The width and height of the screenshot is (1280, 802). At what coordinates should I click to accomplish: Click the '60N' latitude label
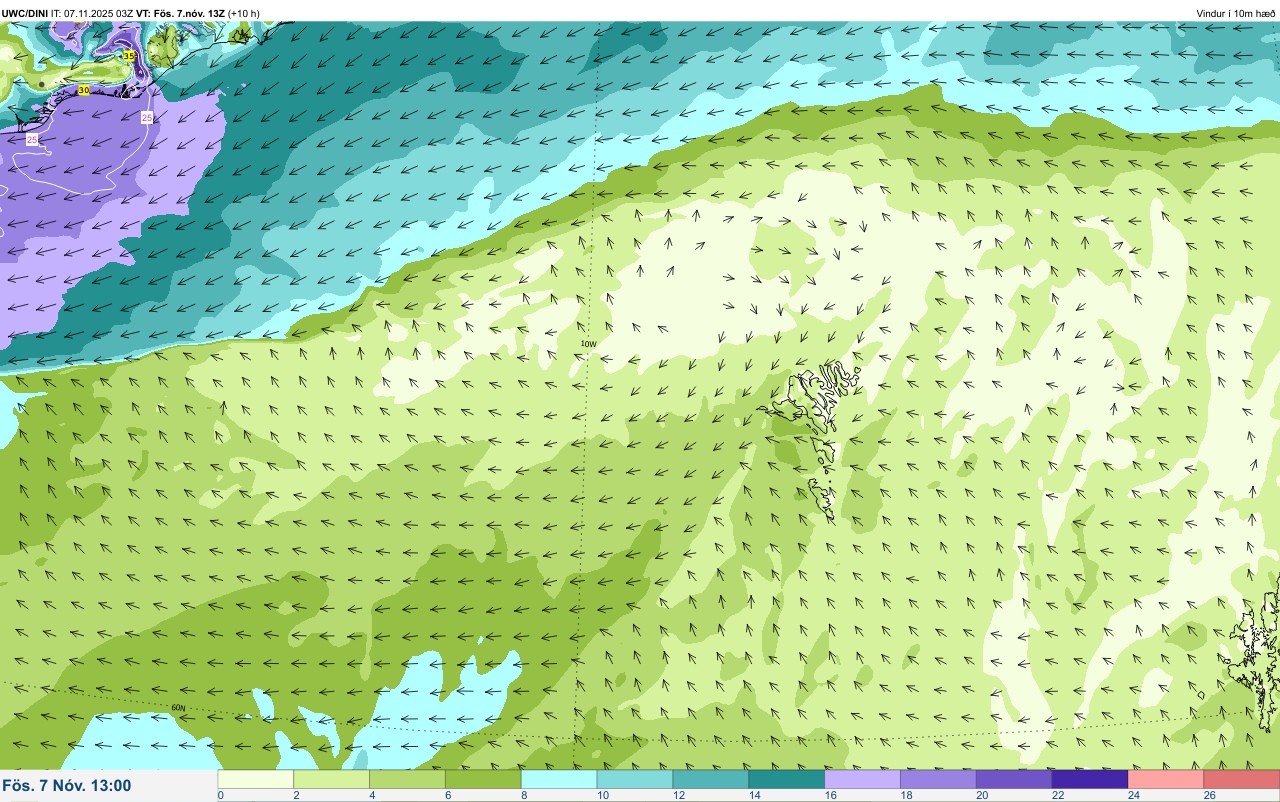pos(178,708)
